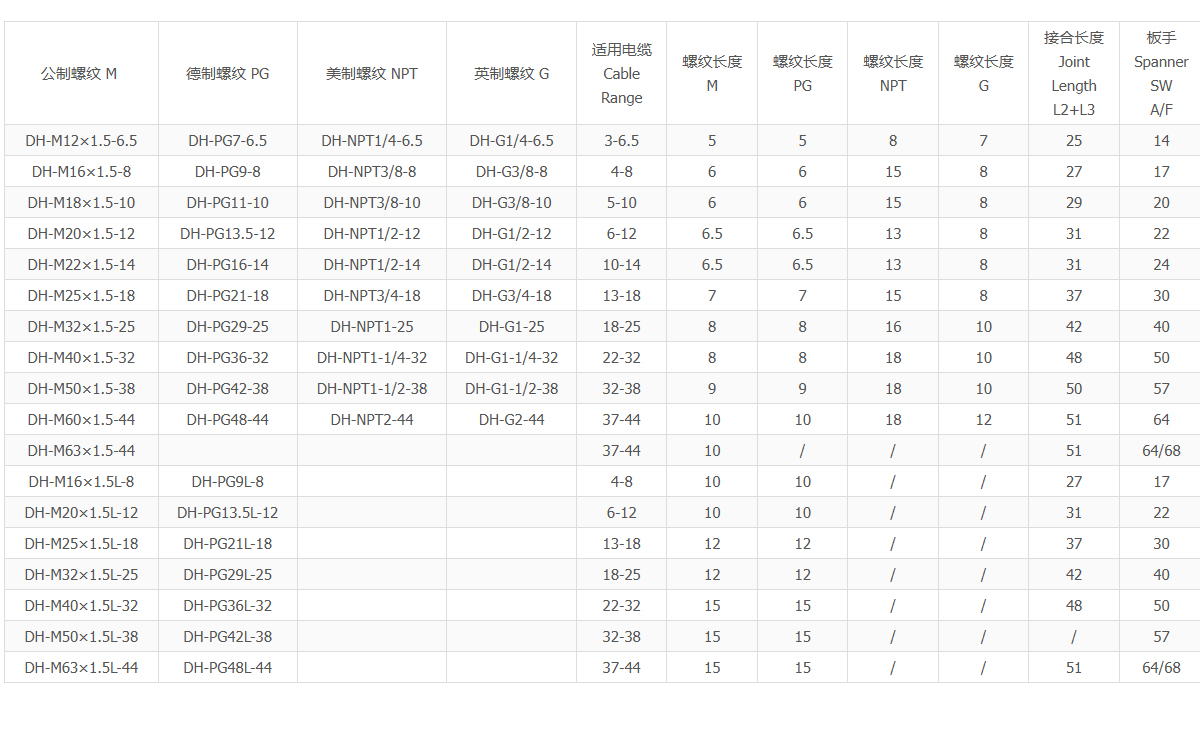This screenshot has height=738, width=1200.
Task: Select the DH-NPT3/8-10 cell
Action: pyautogui.click(x=371, y=203)
